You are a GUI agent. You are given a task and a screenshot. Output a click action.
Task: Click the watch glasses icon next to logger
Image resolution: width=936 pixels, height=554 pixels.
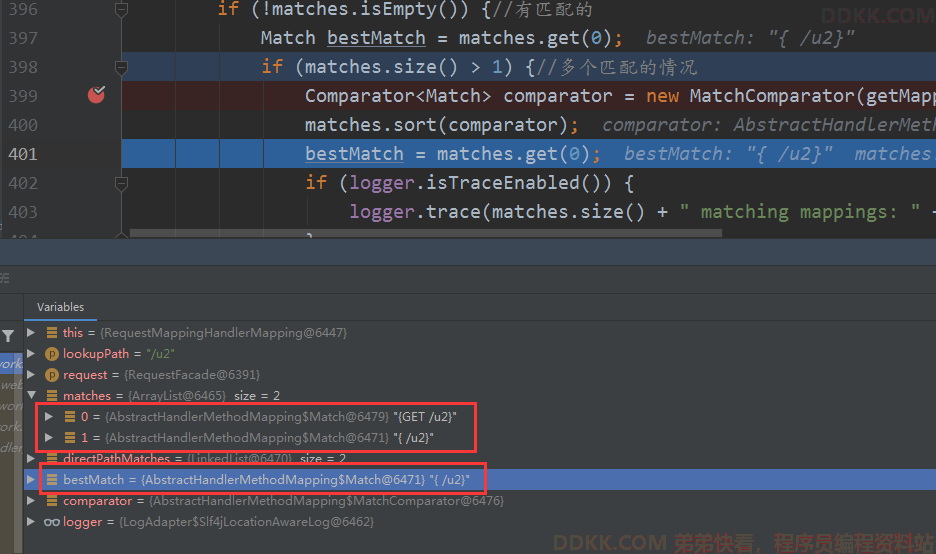click(x=52, y=522)
